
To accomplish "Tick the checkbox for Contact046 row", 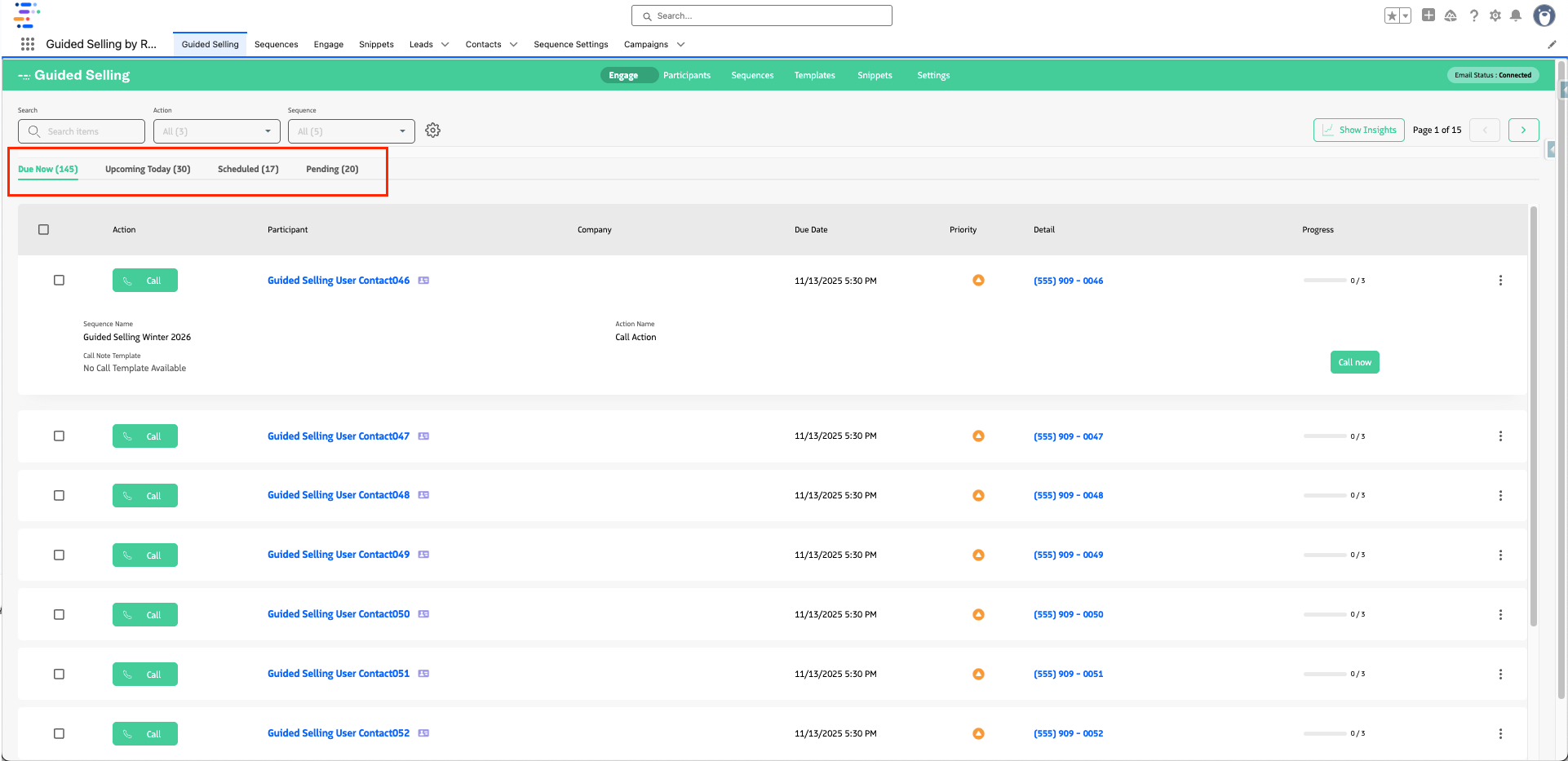I will [59, 281].
